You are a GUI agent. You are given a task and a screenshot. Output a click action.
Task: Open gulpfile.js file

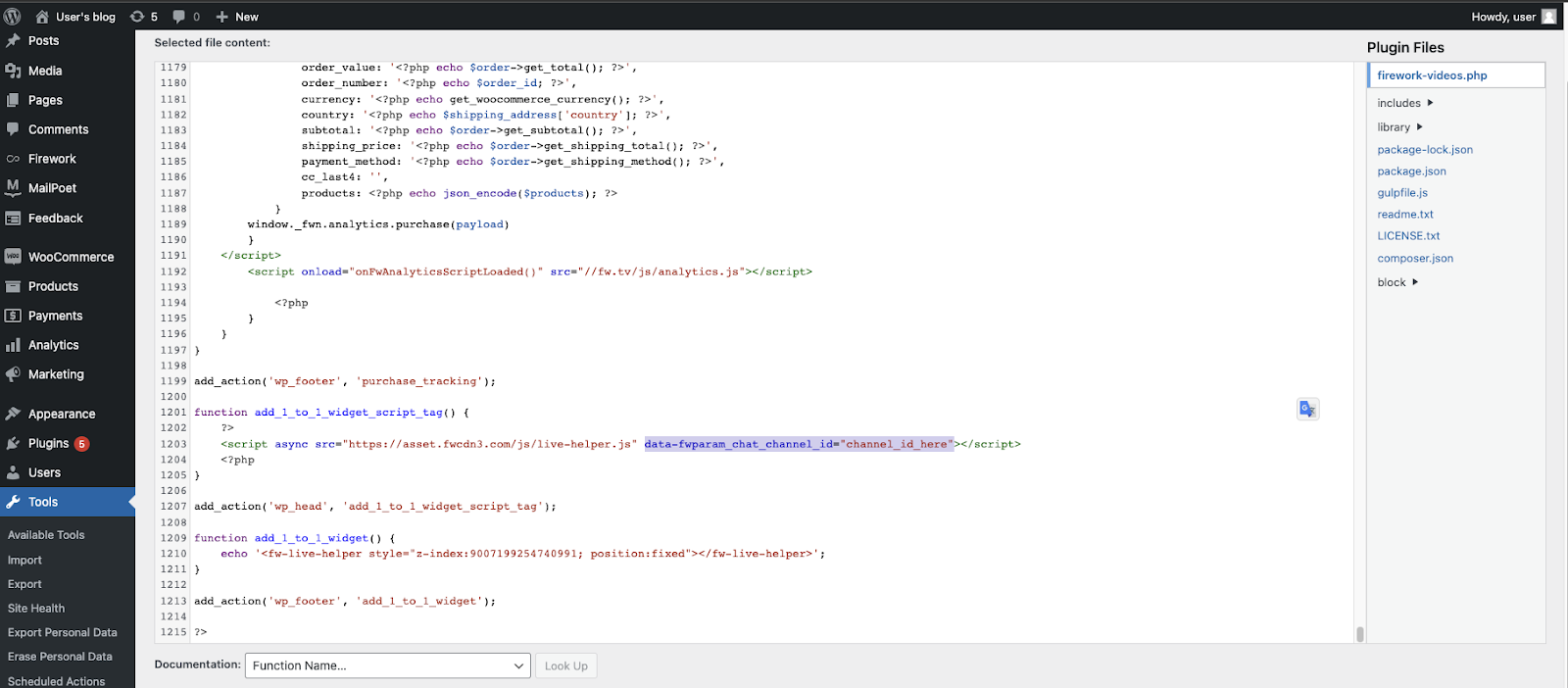(x=1402, y=193)
